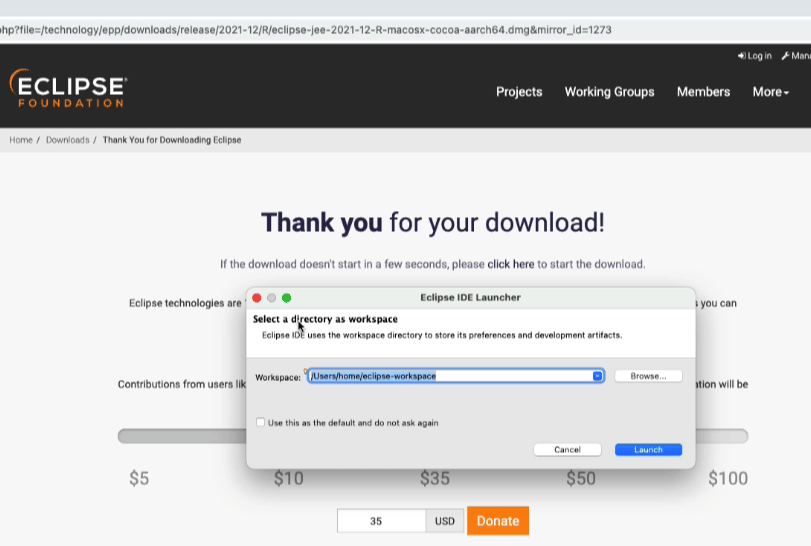The image size is (811, 546).
Task: Expand the Workspace path dropdown arrow
Action: (597, 376)
